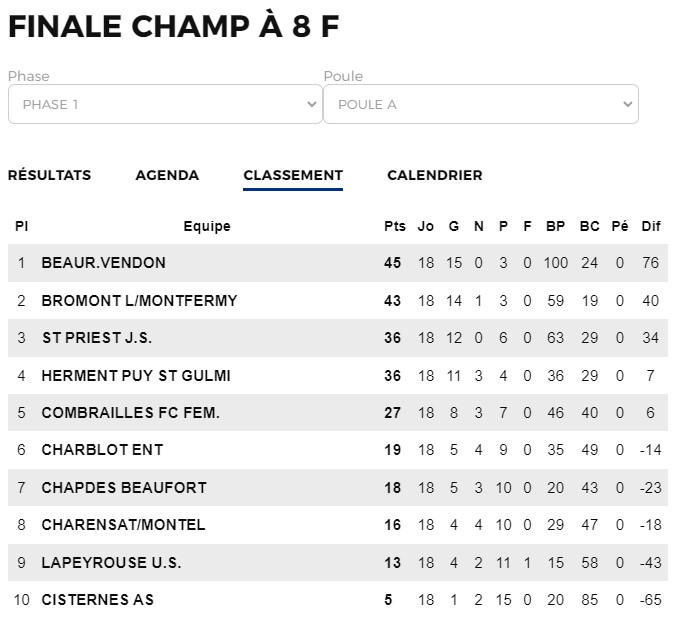The width and height of the screenshot is (680, 617).
Task: Click the Poule A chevron arrow
Action: point(627,104)
